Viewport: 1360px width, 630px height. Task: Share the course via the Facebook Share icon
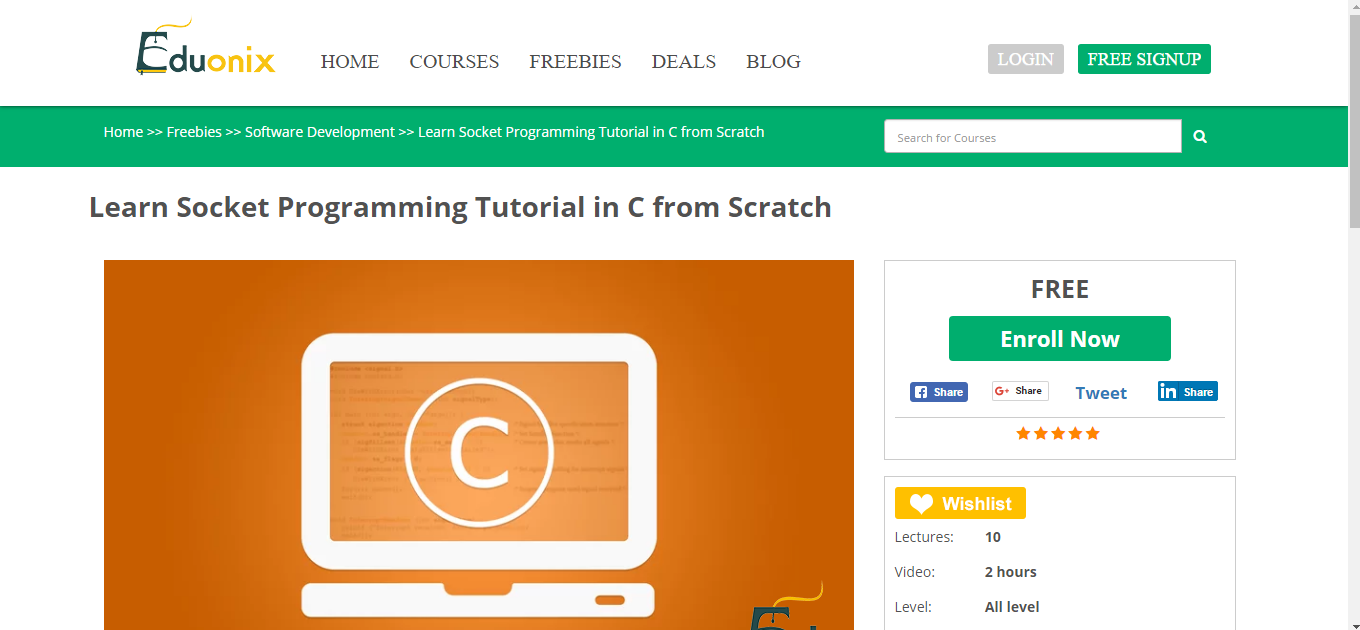[x=938, y=391]
